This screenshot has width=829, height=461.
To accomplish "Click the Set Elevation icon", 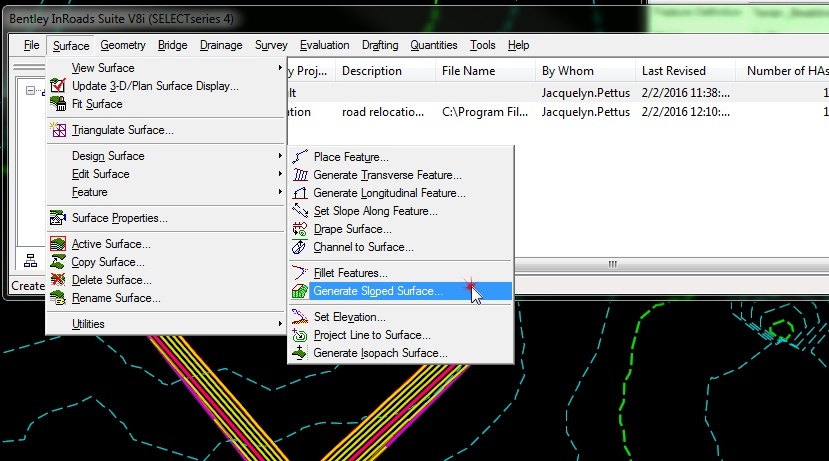I will click(x=300, y=317).
